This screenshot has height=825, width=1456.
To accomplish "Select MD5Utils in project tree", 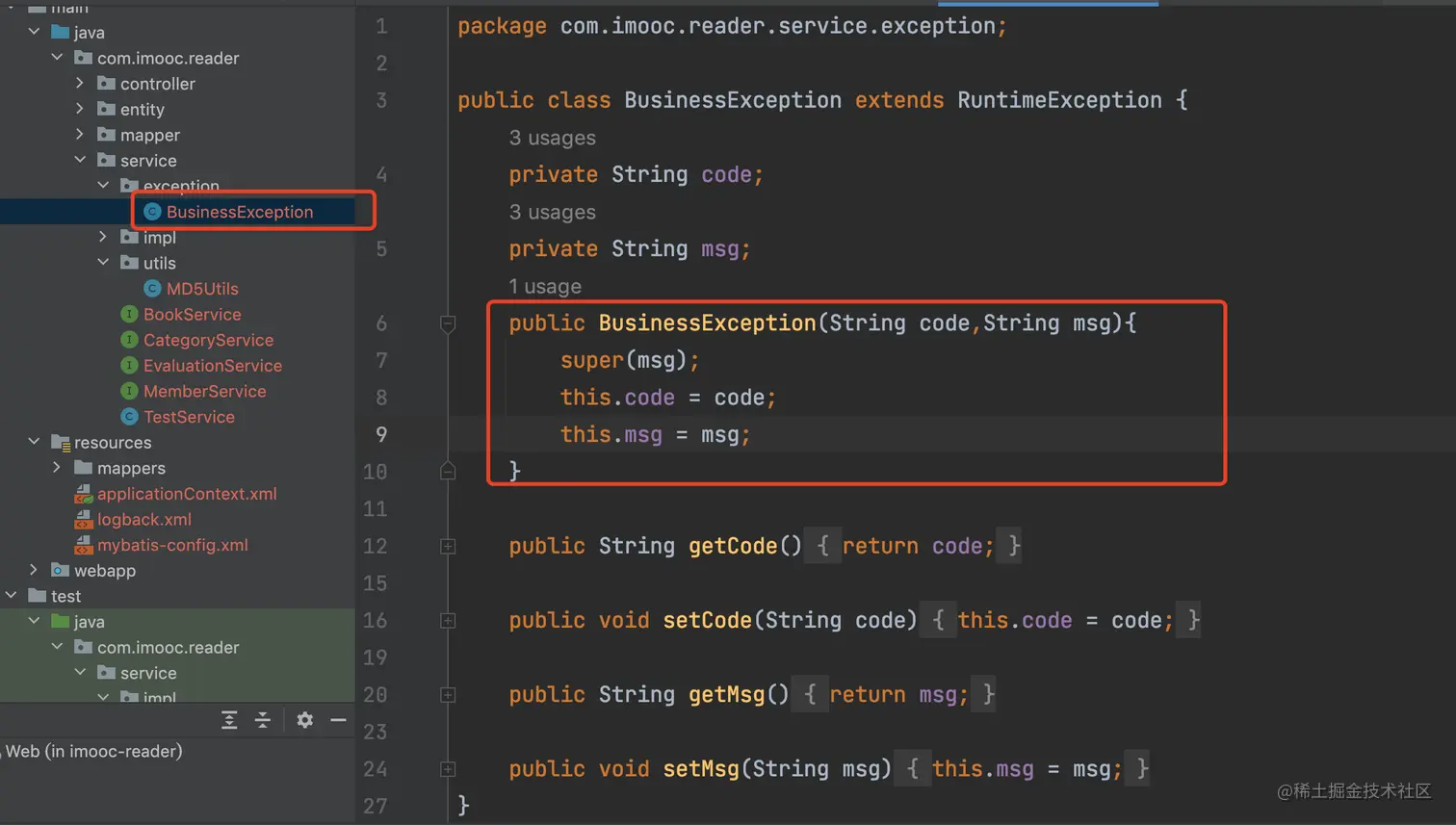I will pyautogui.click(x=202, y=289).
